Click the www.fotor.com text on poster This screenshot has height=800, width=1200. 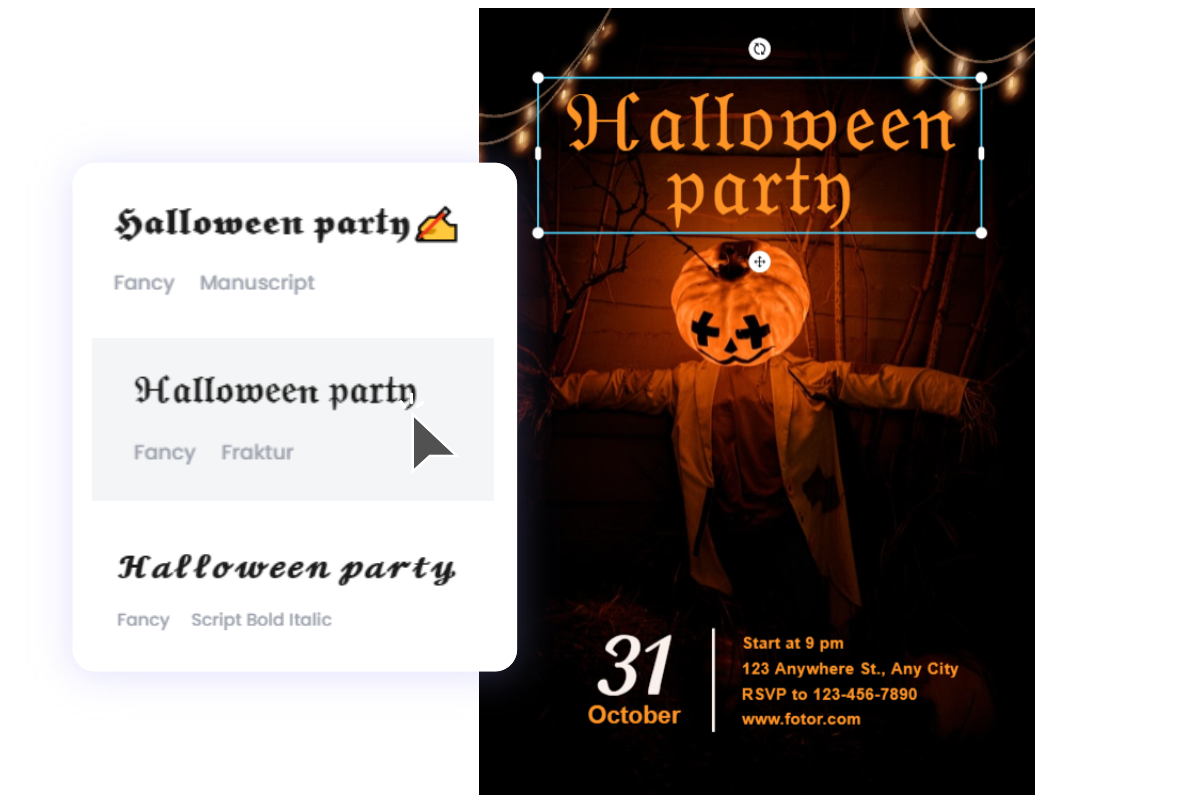point(801,719)
